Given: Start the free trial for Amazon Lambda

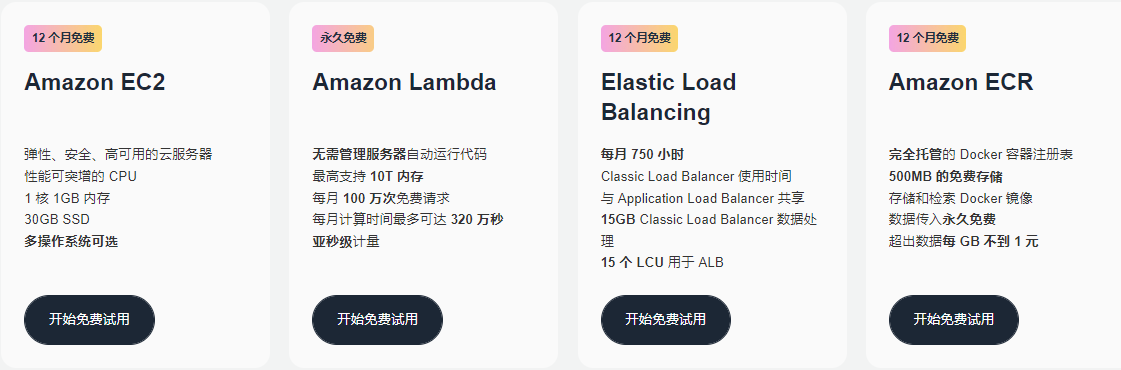Looking at the screenshot, I should pos(377,319).
